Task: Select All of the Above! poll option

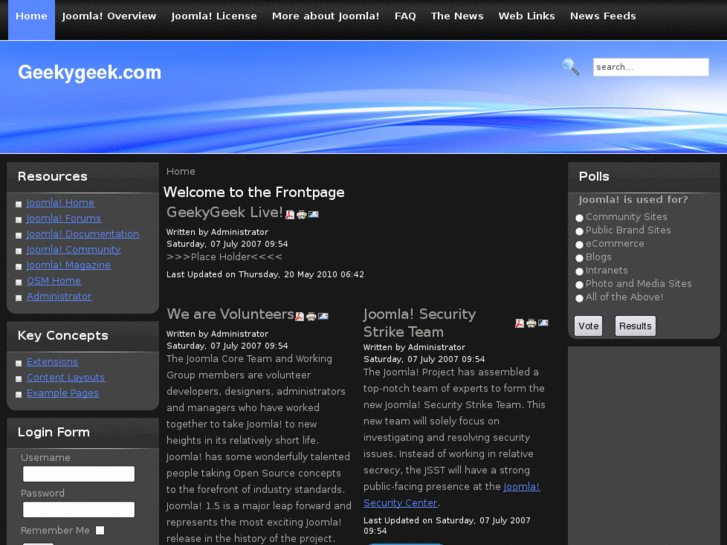Action: pyautogui.click(x=579, y=298)
